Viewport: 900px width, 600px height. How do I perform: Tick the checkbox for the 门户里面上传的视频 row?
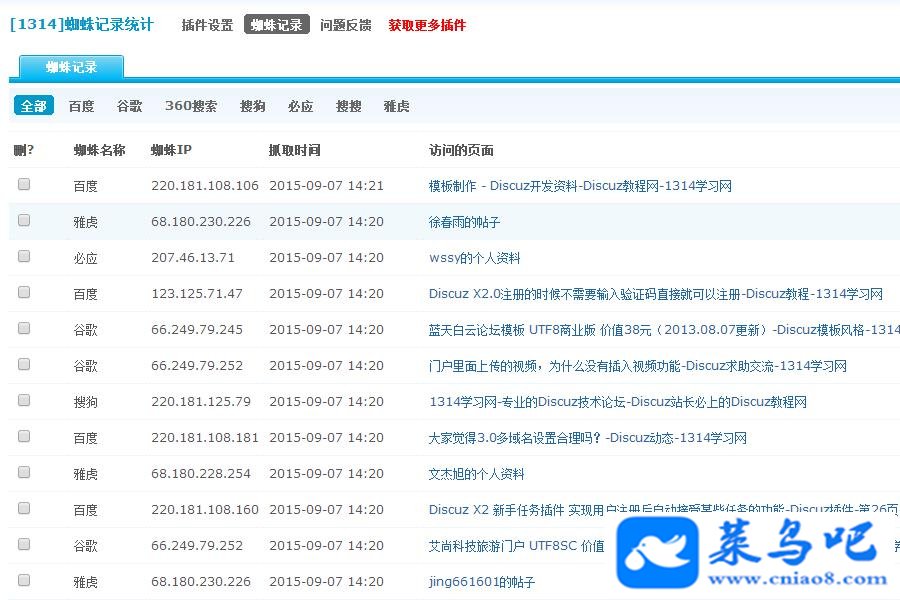click(24, 364)
